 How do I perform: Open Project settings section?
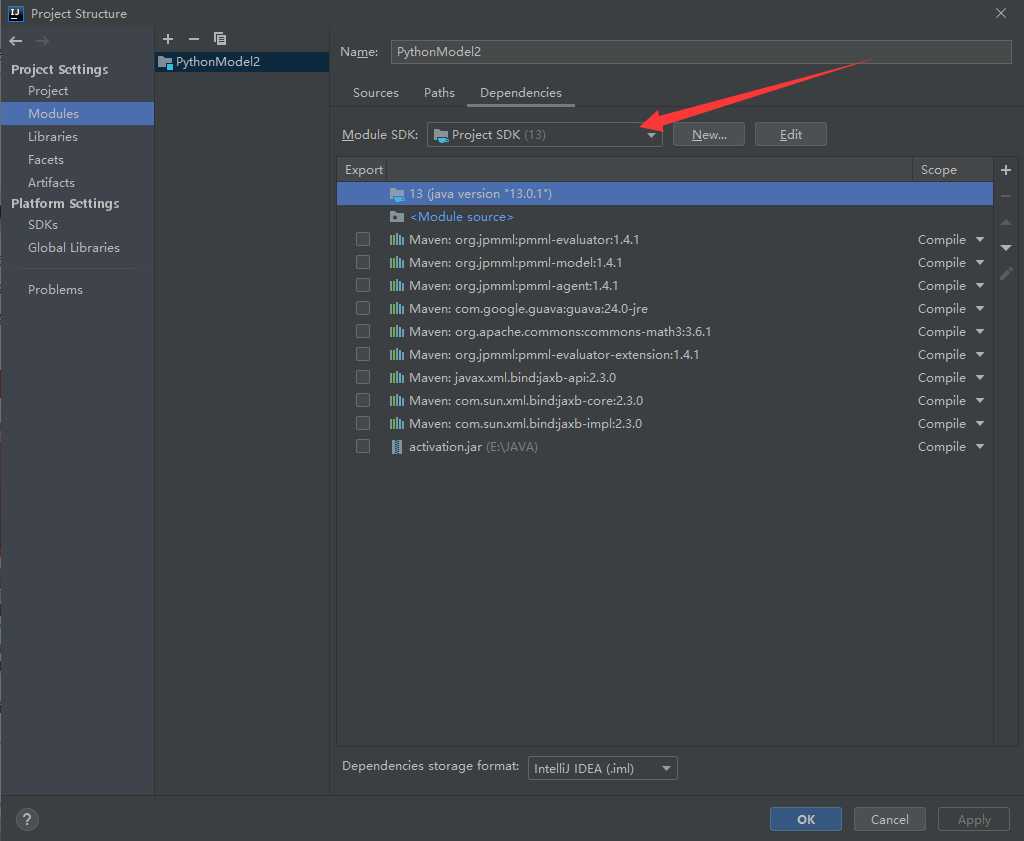tap(48, 91)
